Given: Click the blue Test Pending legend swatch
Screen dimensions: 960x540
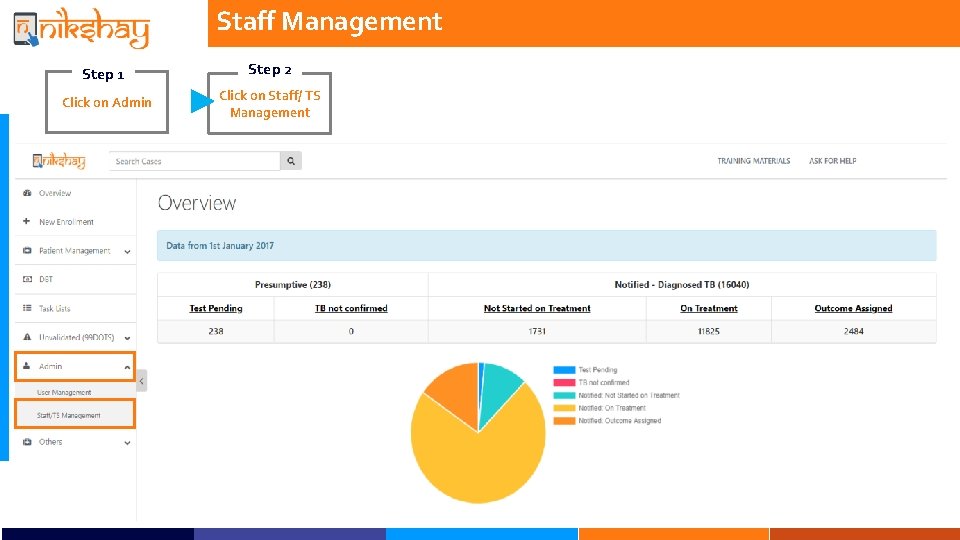Looking at the screenshot, I should coord(564,370).
